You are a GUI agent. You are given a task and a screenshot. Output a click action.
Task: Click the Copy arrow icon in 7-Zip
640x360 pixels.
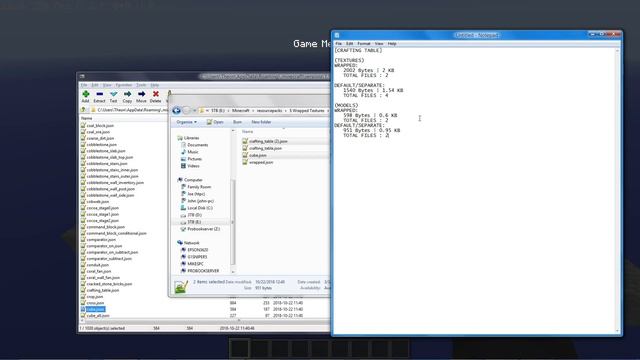(x=127, y=94)
